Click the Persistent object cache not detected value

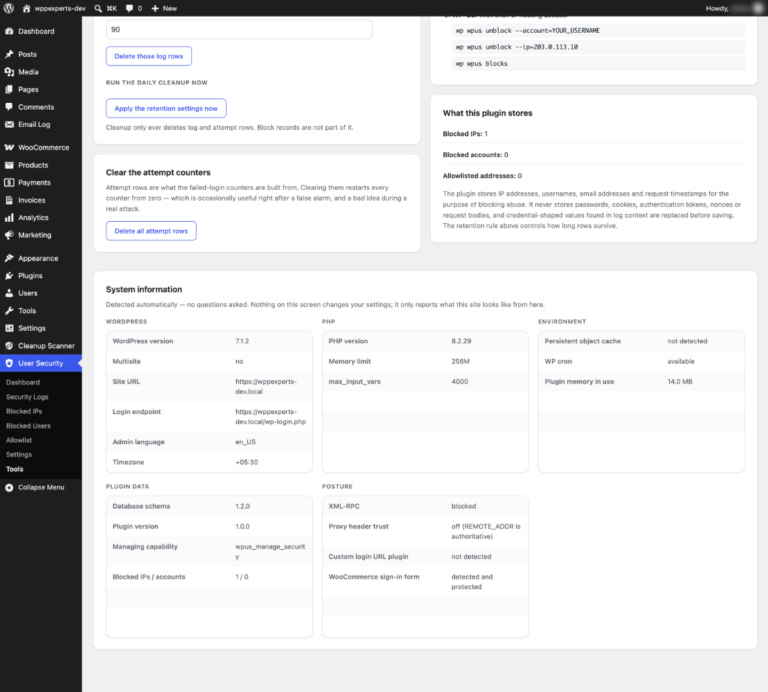click(x=687, y=341)
